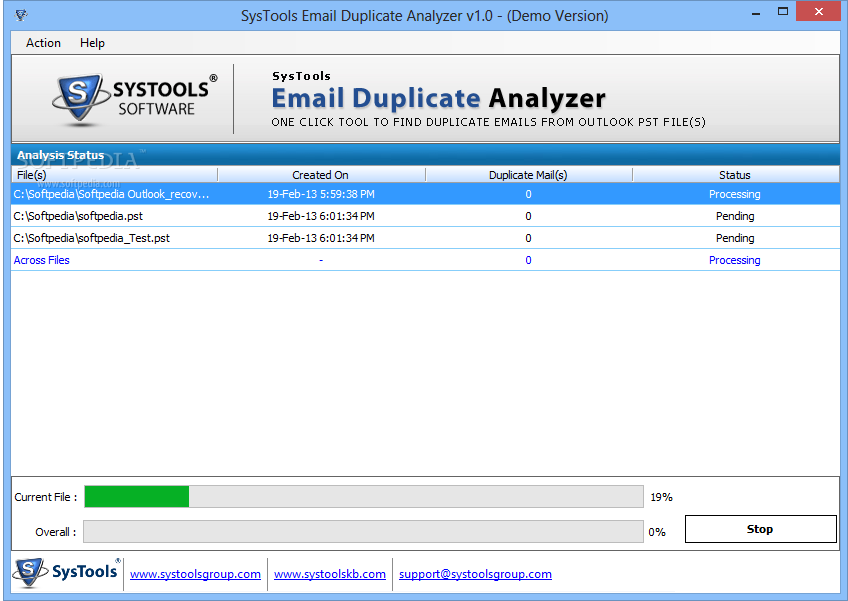Sort by the File(s) column header
The width and height of the screenshot is (848, 601).
click(114, 175)
